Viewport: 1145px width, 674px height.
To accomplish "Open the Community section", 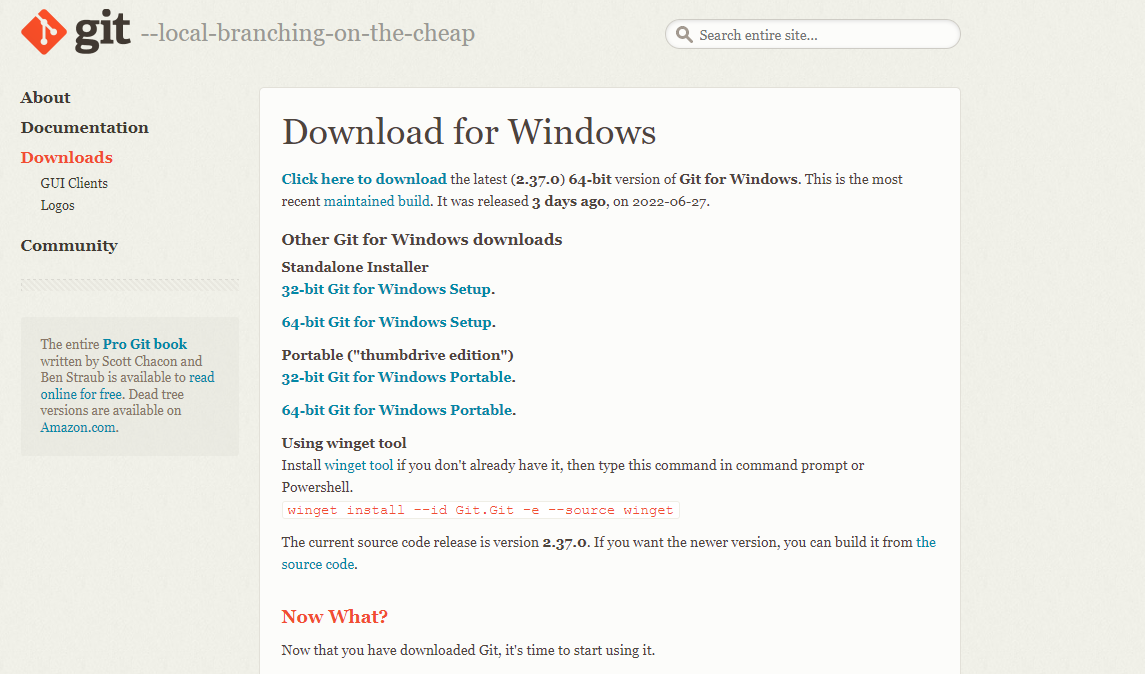I will 69,246.
